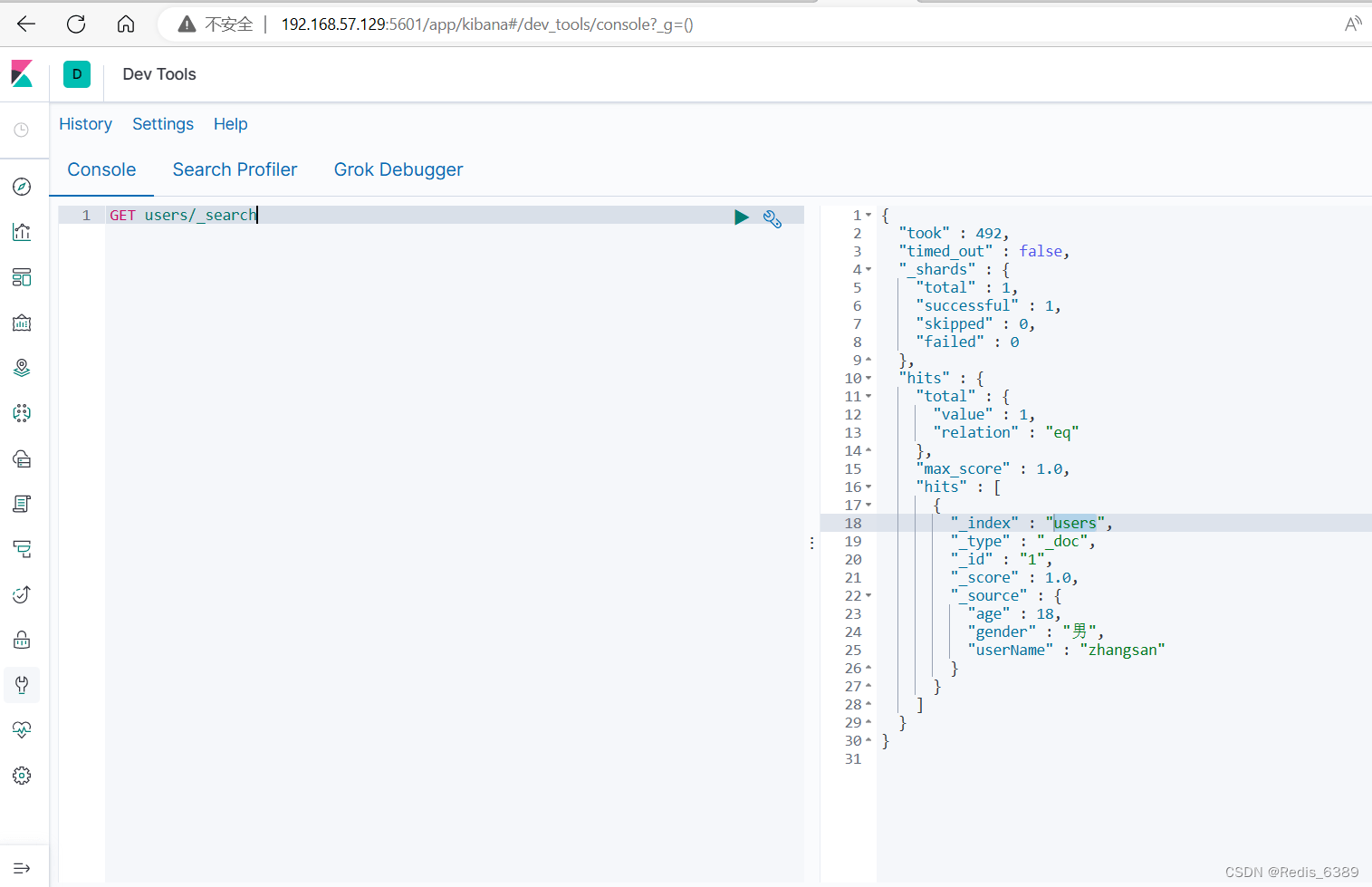This screenshot has height=887, width=1372.
Task: Select the Discover compass icon in sidebar
Action: [x=22, y=187]
